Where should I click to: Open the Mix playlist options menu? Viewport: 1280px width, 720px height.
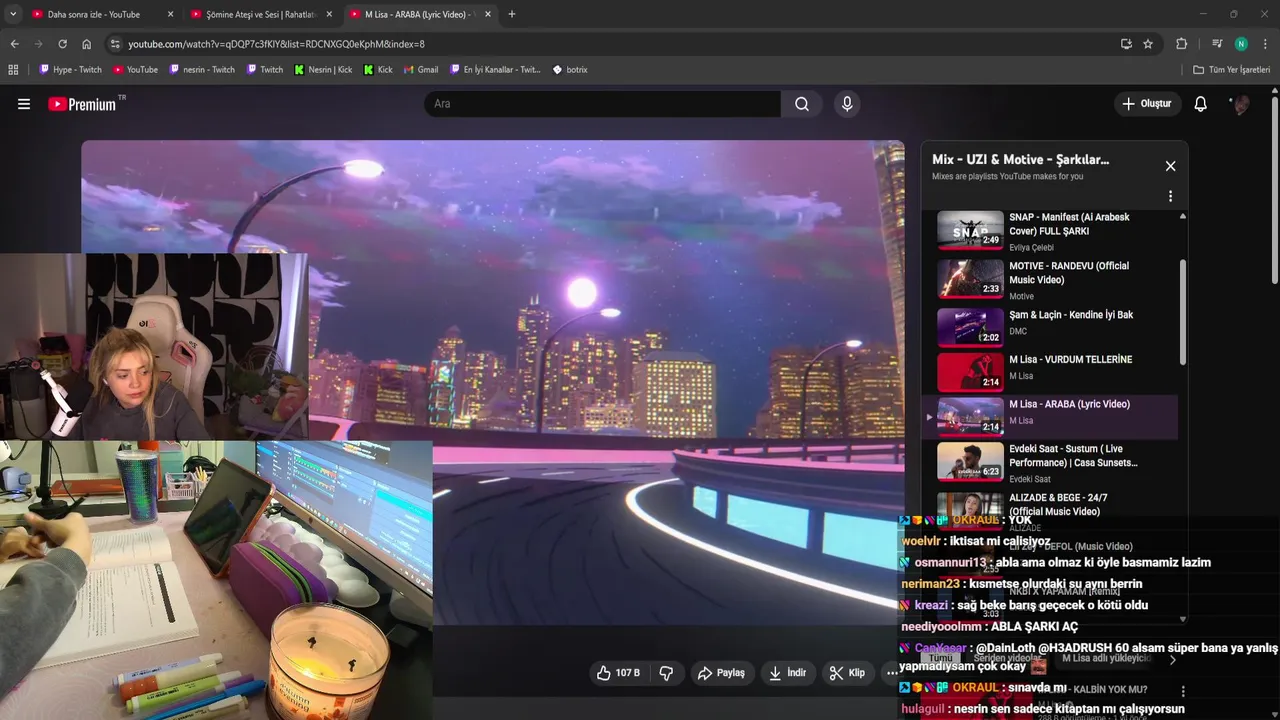[x=1170, y=196]
